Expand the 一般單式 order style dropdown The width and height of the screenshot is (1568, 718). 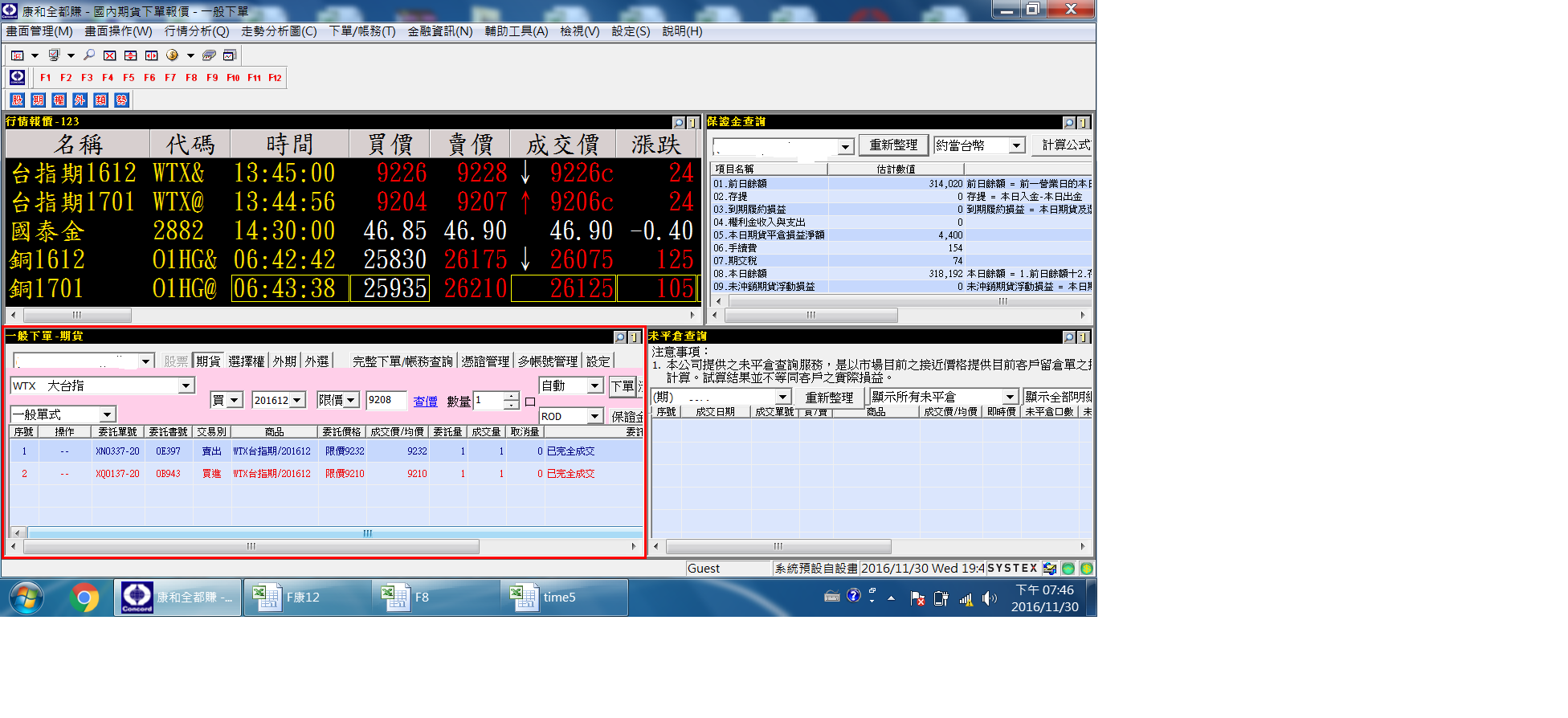107,414
